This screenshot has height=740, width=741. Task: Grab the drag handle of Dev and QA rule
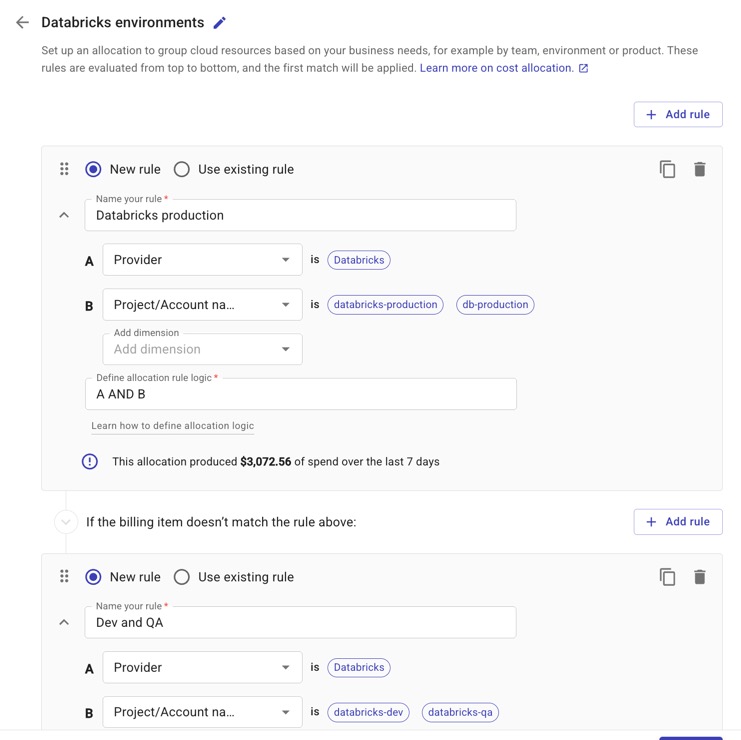64,576
